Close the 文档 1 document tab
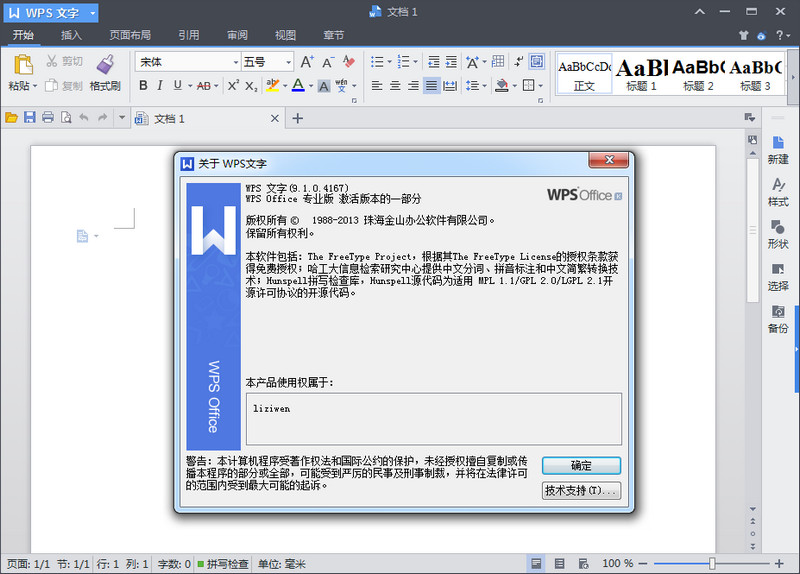The width and height of the screenshot is (800, 574). (x=274, y=118)
